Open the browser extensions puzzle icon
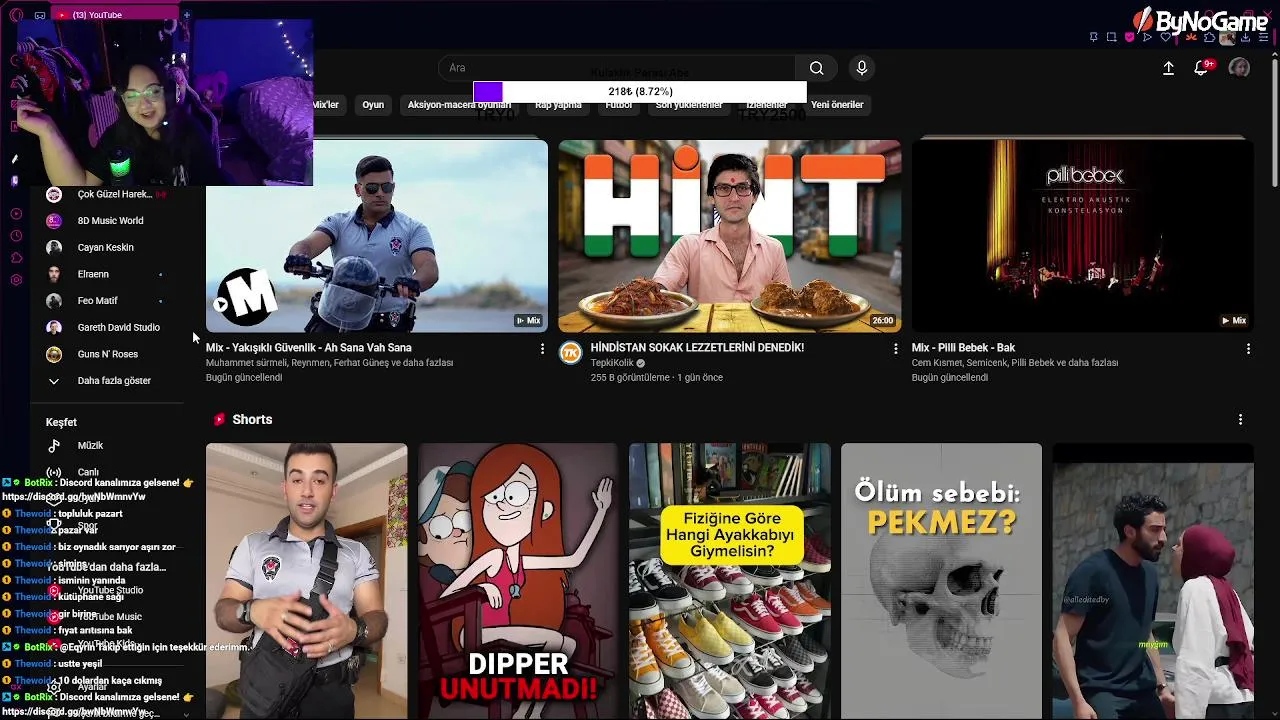Image resolution: width=1280 pixels, height=720 pixels. click(x=1209, y=37)
